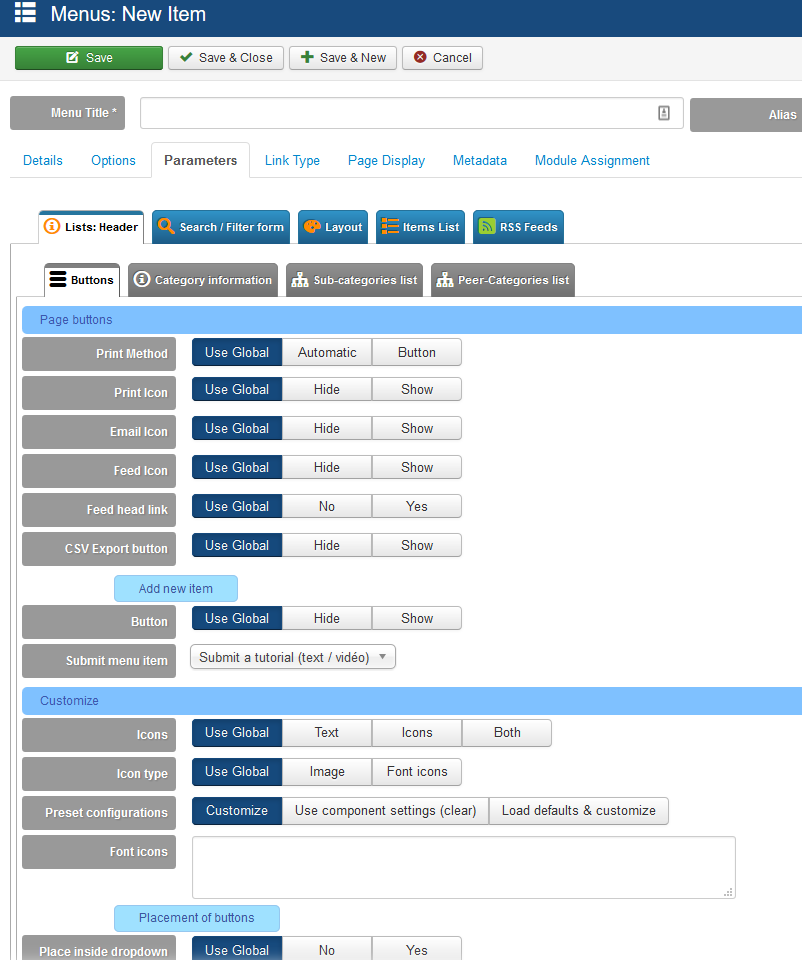Choose Hide for CSV Export button
The width and height of the screenshot is (802, 960).
[327, 545]
